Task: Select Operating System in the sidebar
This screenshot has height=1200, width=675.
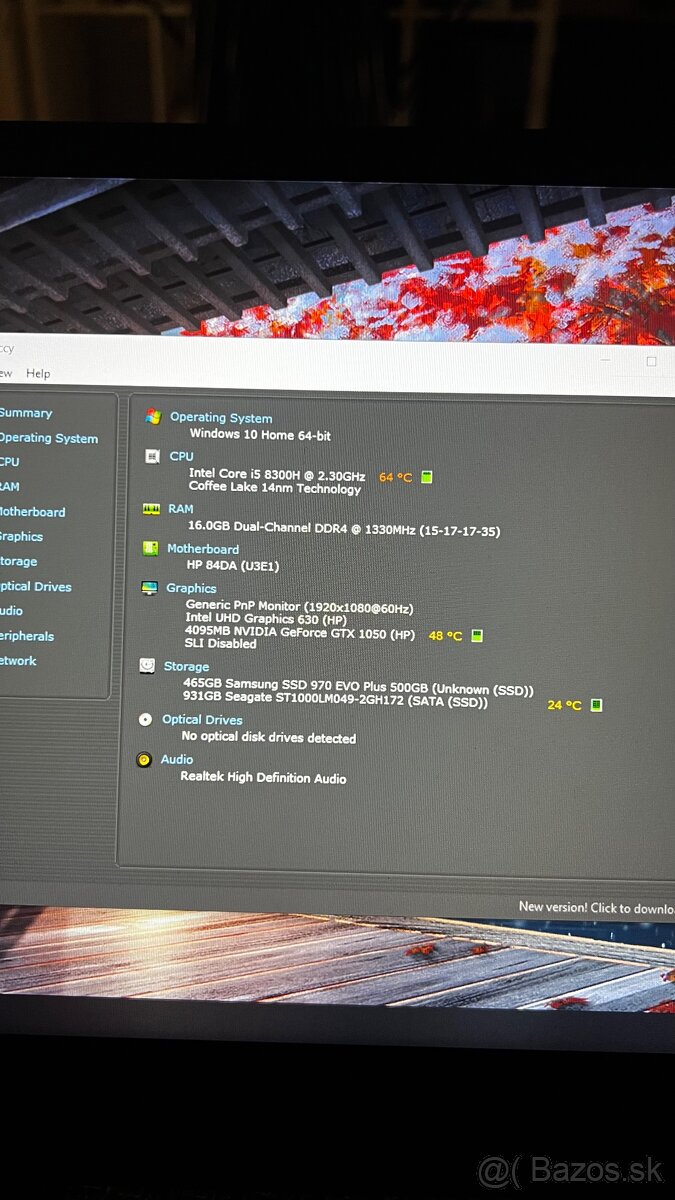Action: coord(48,438)
